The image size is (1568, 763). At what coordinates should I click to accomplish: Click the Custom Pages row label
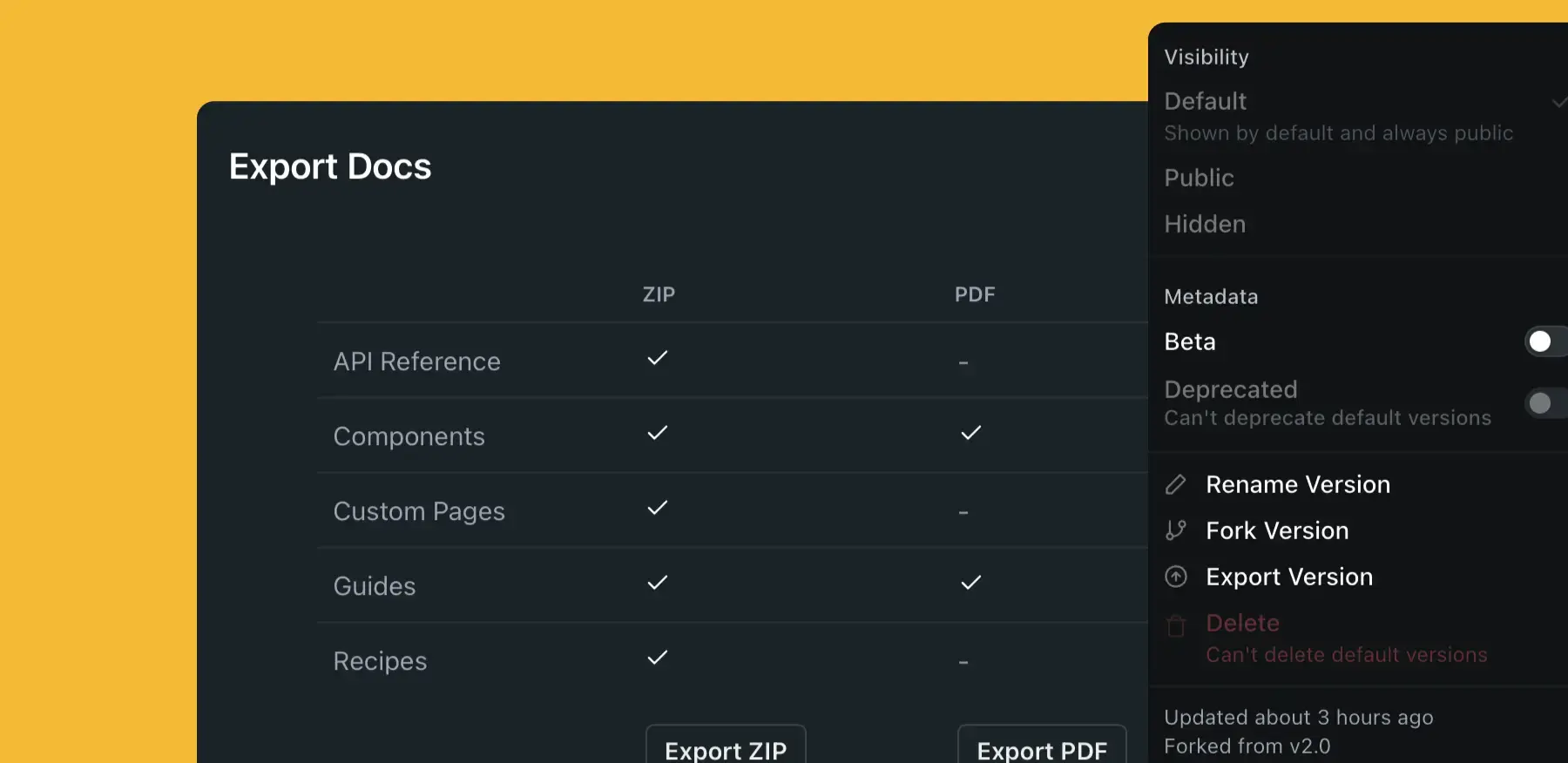[x=419, y=511]
